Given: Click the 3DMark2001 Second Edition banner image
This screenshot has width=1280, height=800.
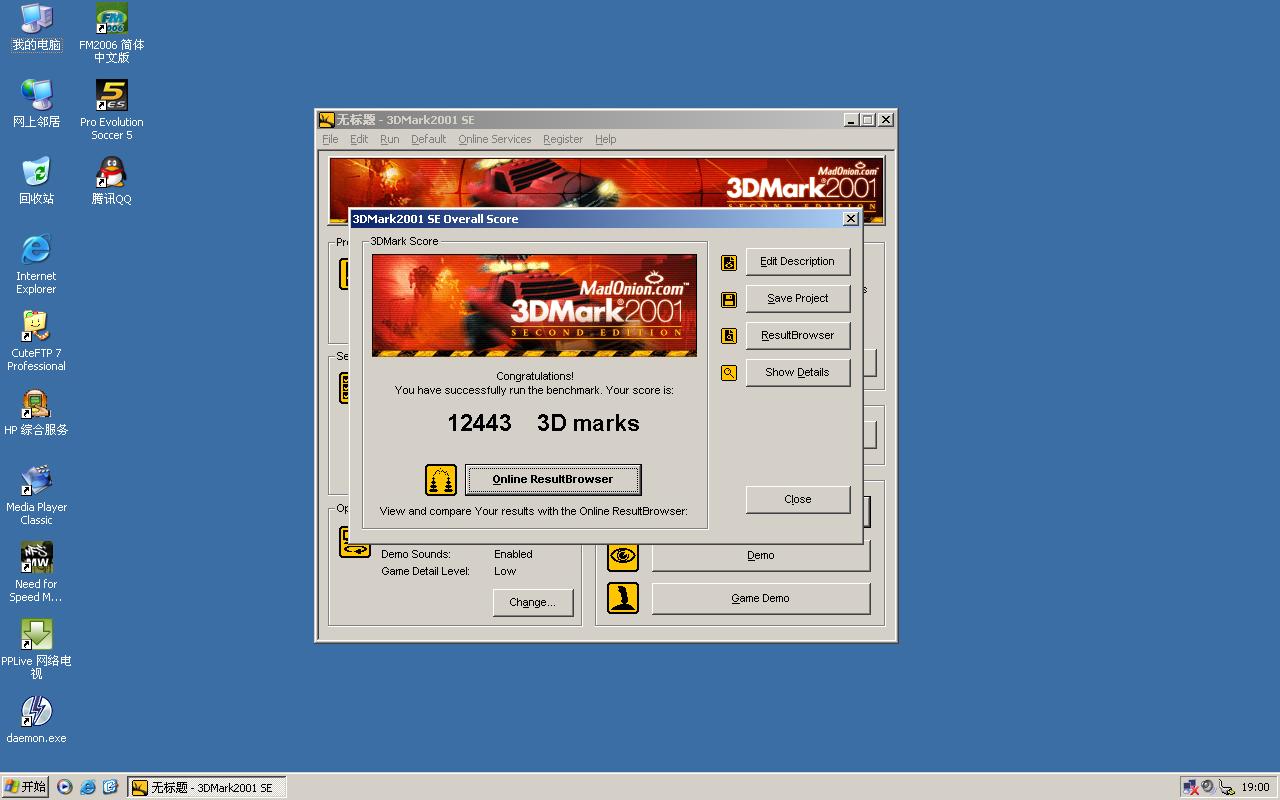Looking at the screenshot, I should (534, 305).
